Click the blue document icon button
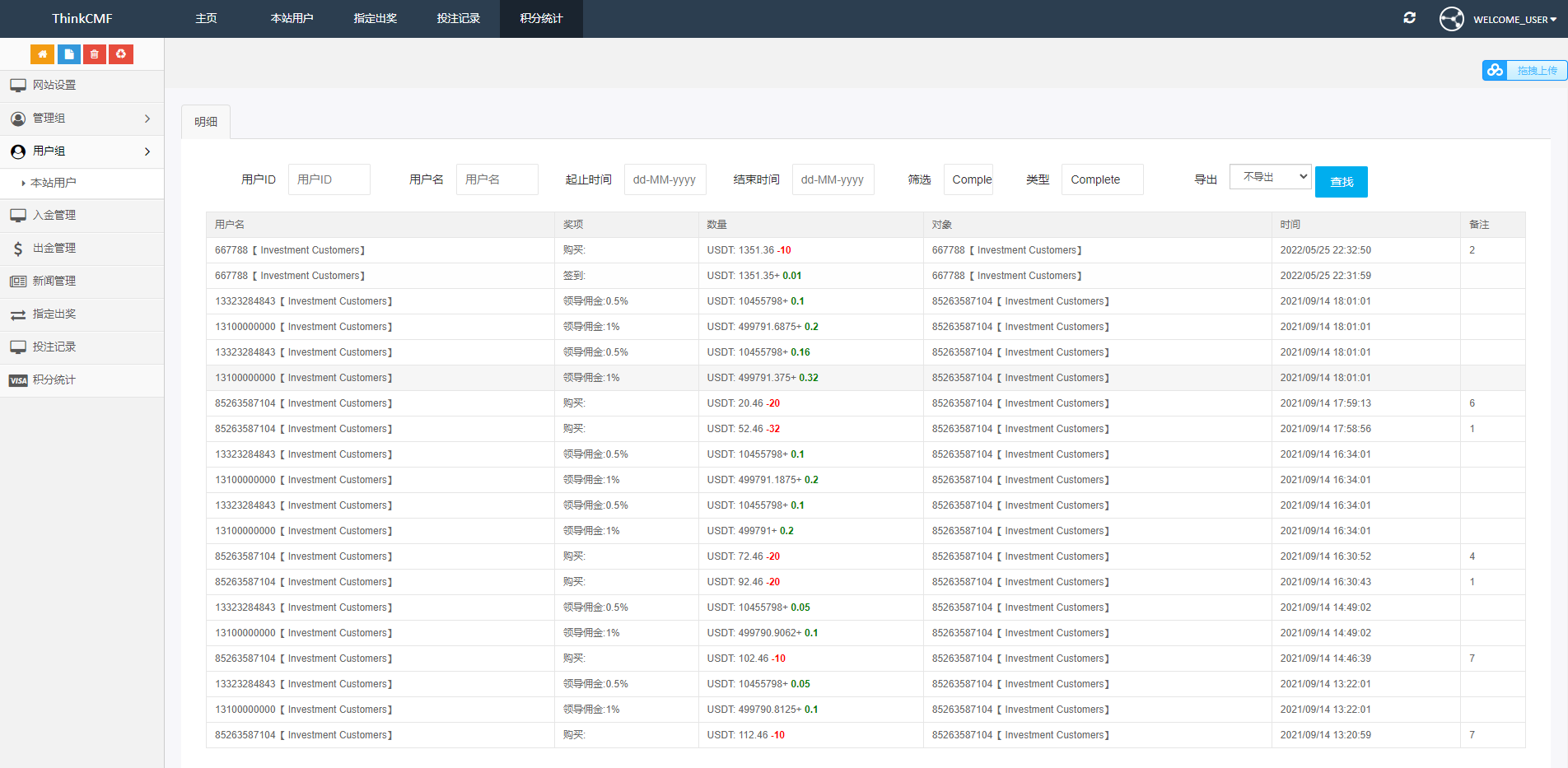Viewport: 1568px width, 768px height. click(68, 54)
